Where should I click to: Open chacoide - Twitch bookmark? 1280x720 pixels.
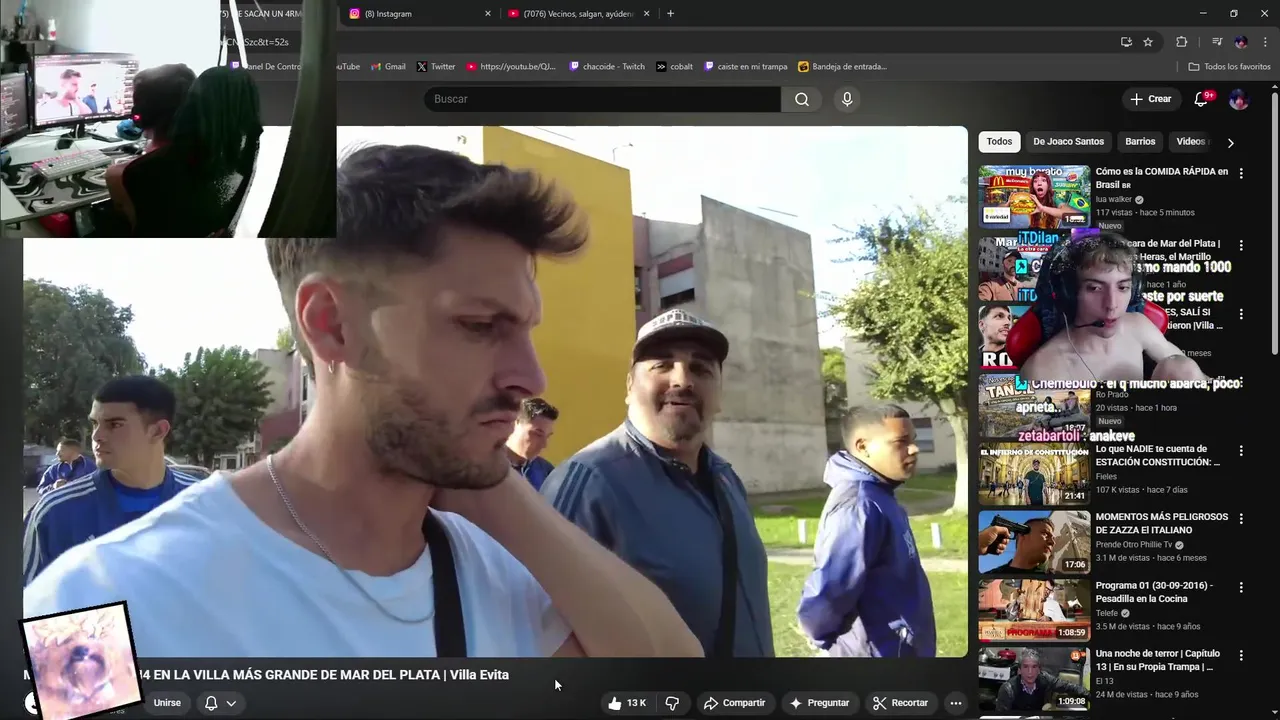(x=607, y=66)
